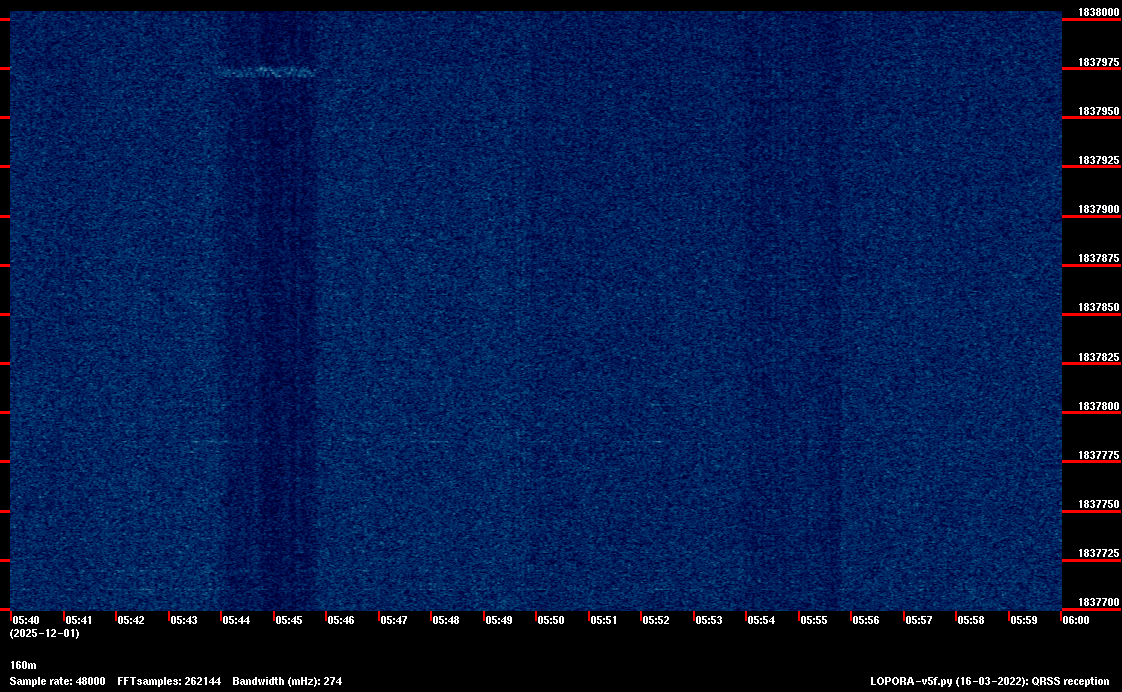Click the 06:00 time label
This screenshot has width=1122, height=692.
point(1076,620)
